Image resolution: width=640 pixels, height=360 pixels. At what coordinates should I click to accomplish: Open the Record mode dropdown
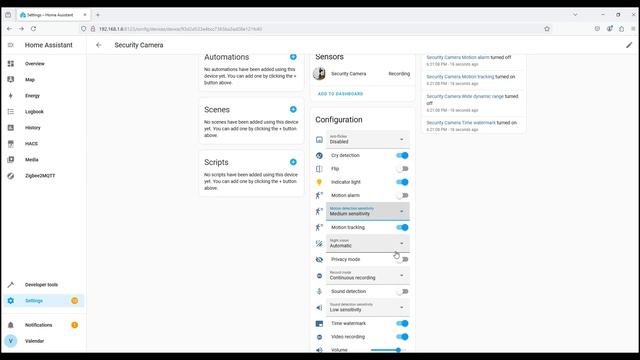tap(367, 276)
